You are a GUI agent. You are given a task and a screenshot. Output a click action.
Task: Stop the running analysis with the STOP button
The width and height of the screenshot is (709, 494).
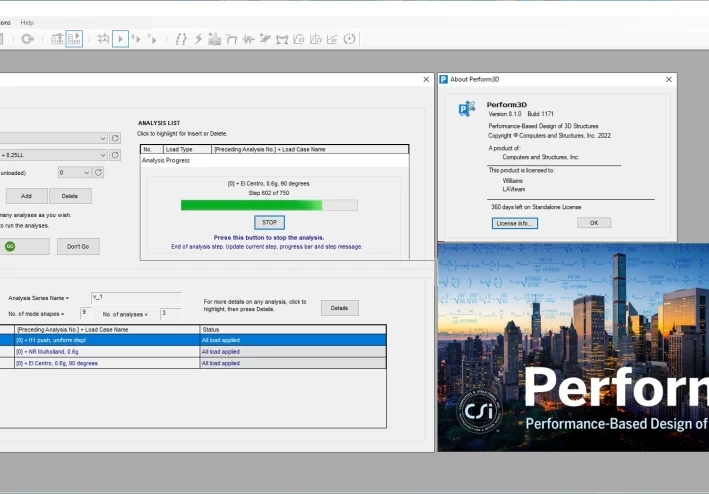269,222
